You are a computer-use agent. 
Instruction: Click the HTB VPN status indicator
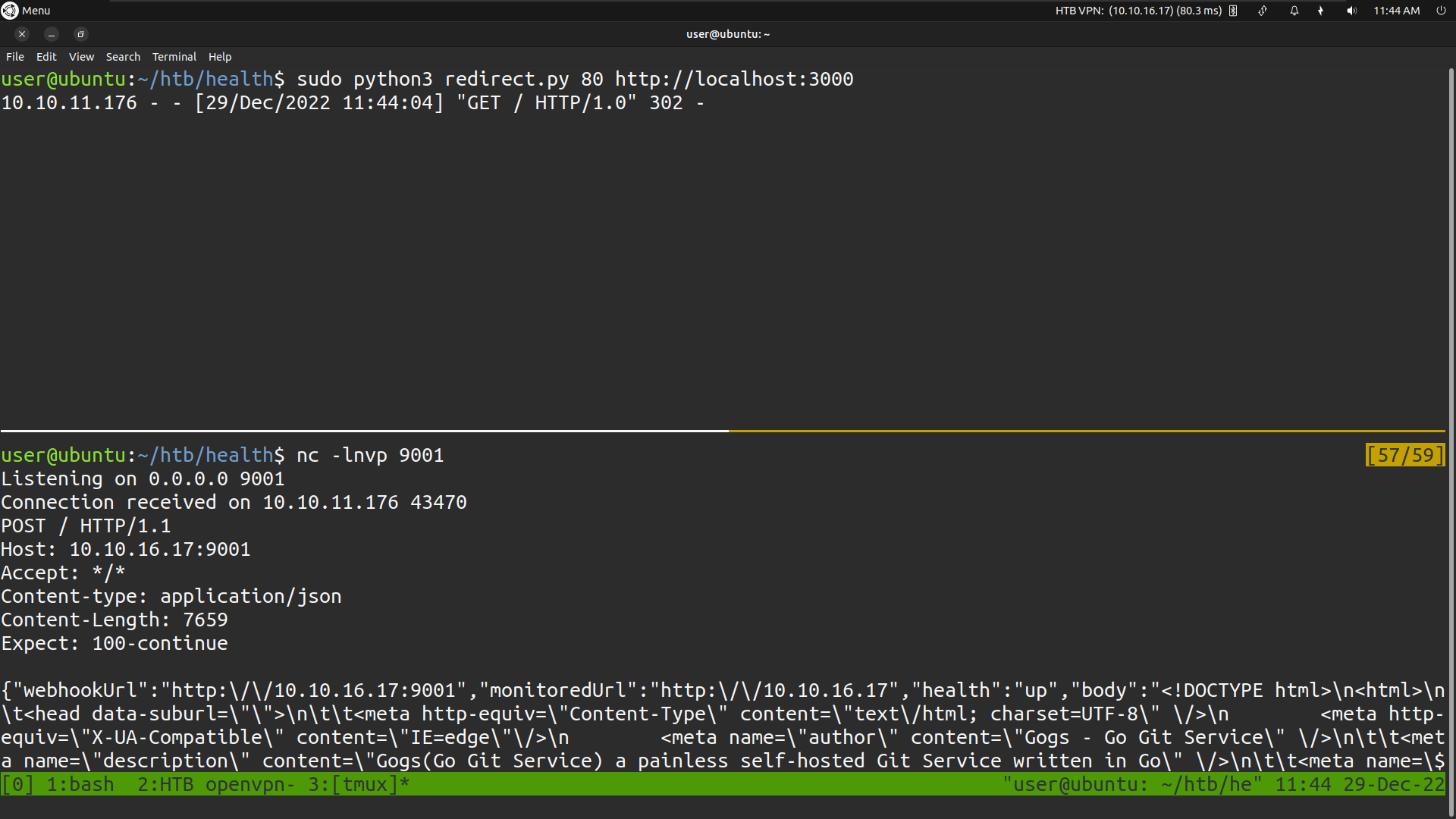(x=1137, y=11)
